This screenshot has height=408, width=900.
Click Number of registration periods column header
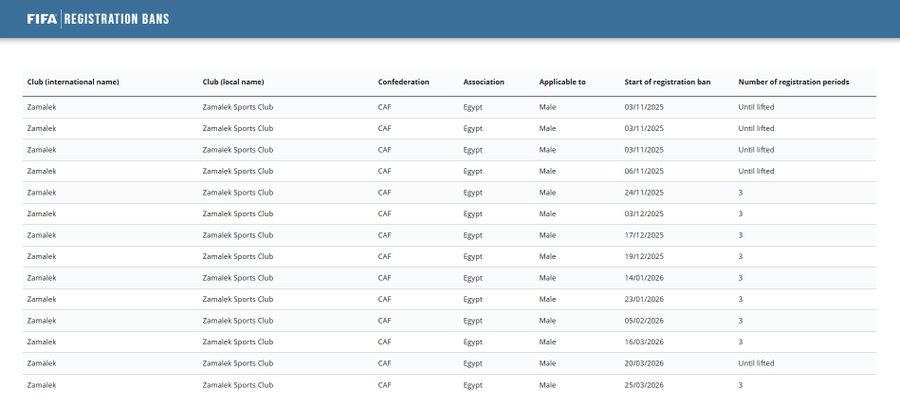click(x=794, y=82)
